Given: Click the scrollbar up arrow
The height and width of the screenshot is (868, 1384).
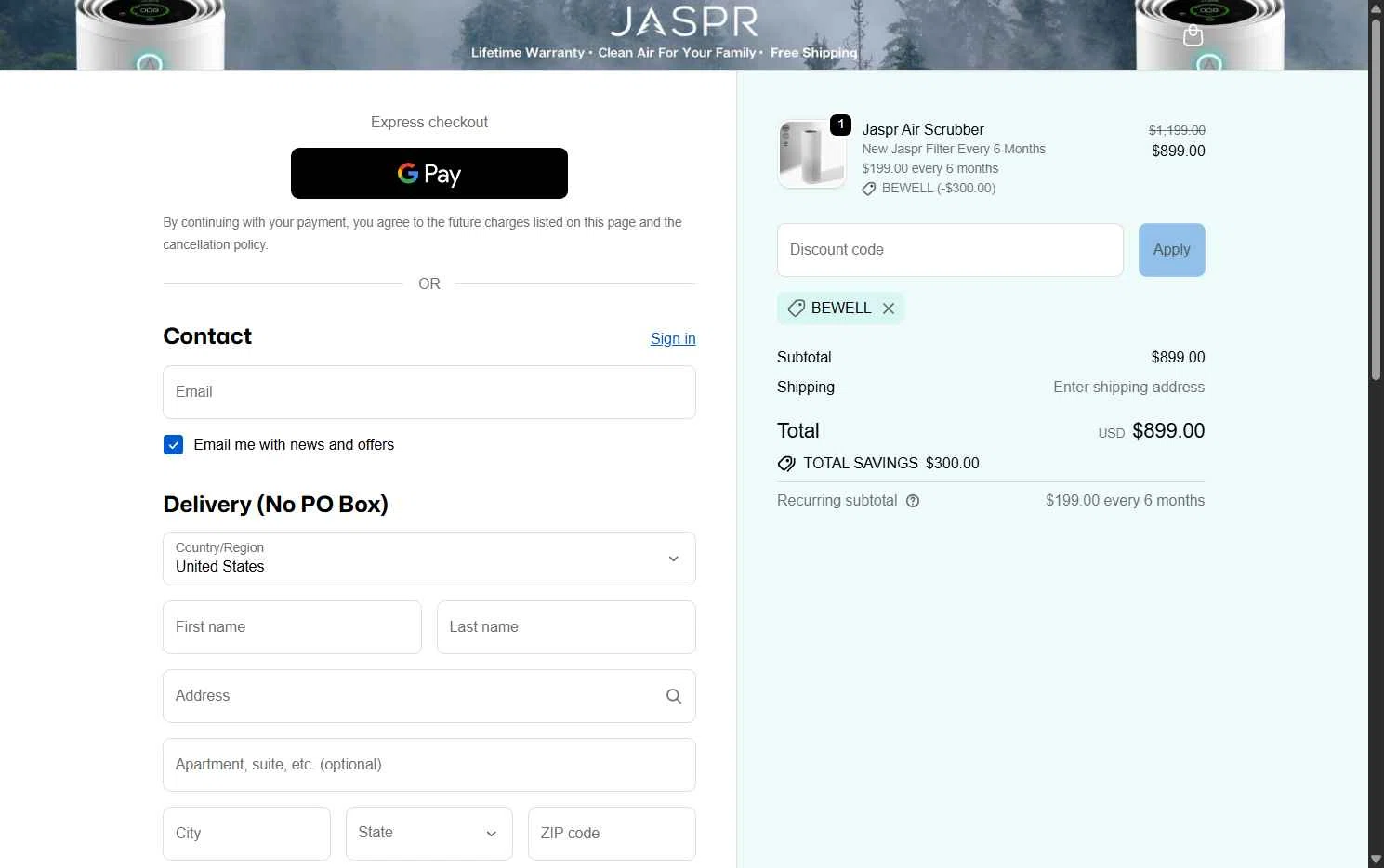Looking at the screenshot, I should pos(1376,7).
